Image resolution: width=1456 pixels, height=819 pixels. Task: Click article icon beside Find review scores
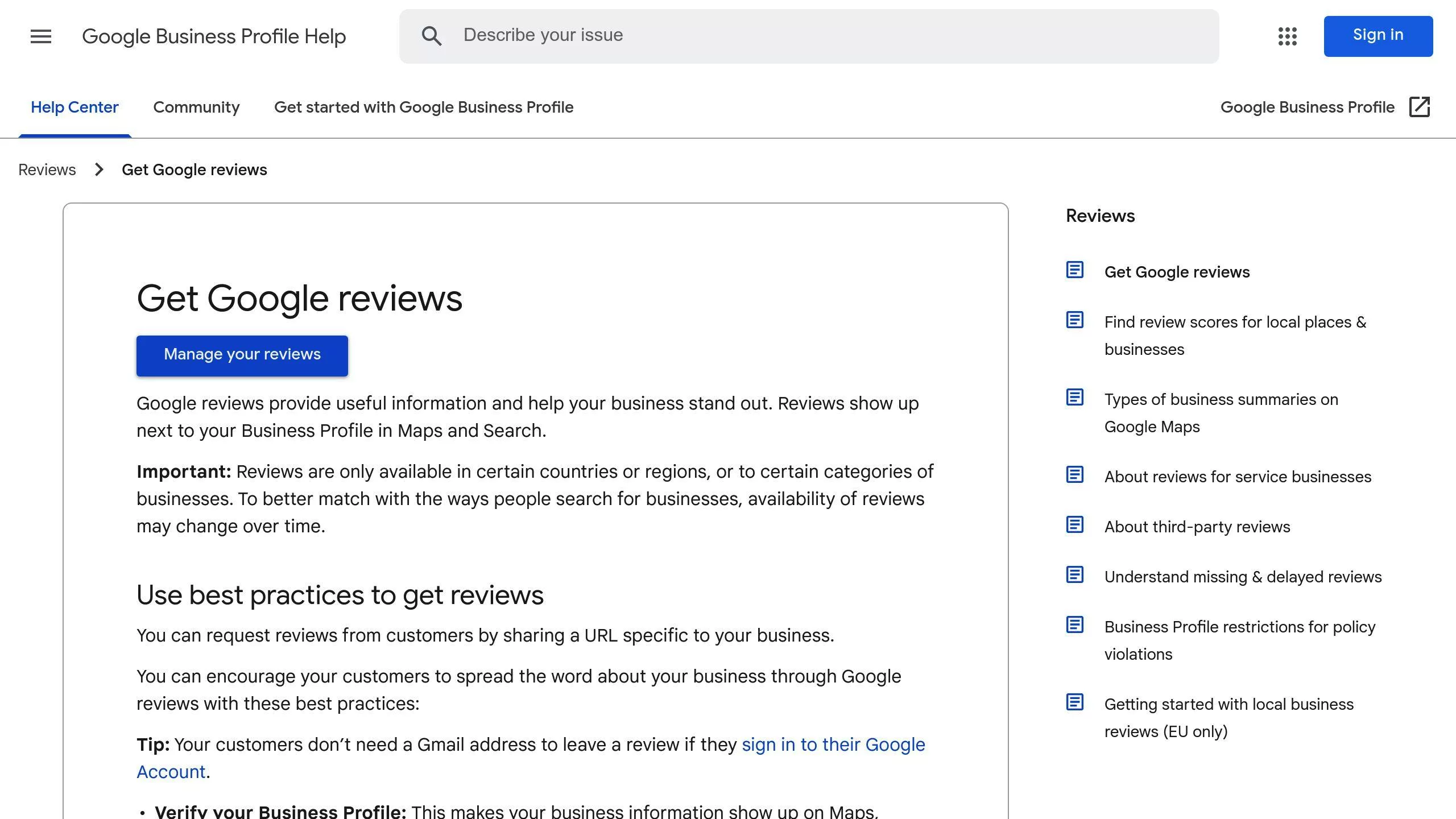point(1074,320)
